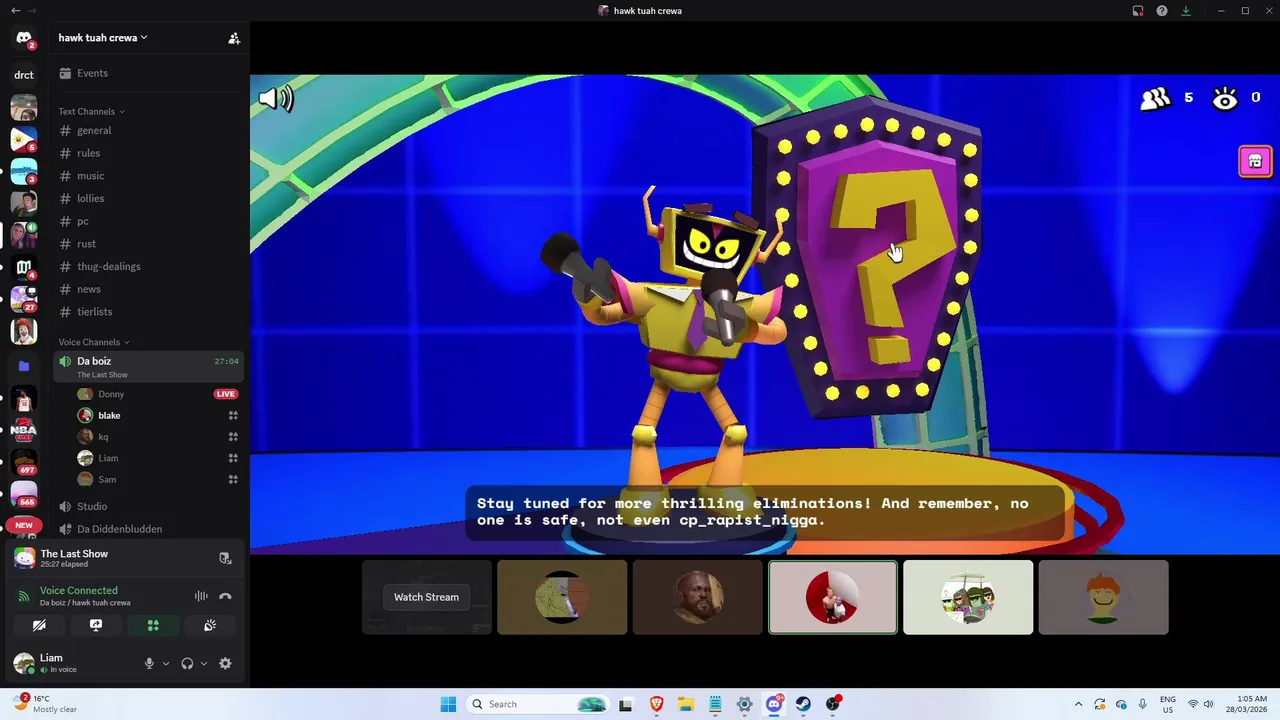Screen dimensions: 1280x720
Task: Open File Explorer from taskbar
Action: click(685, 704)
